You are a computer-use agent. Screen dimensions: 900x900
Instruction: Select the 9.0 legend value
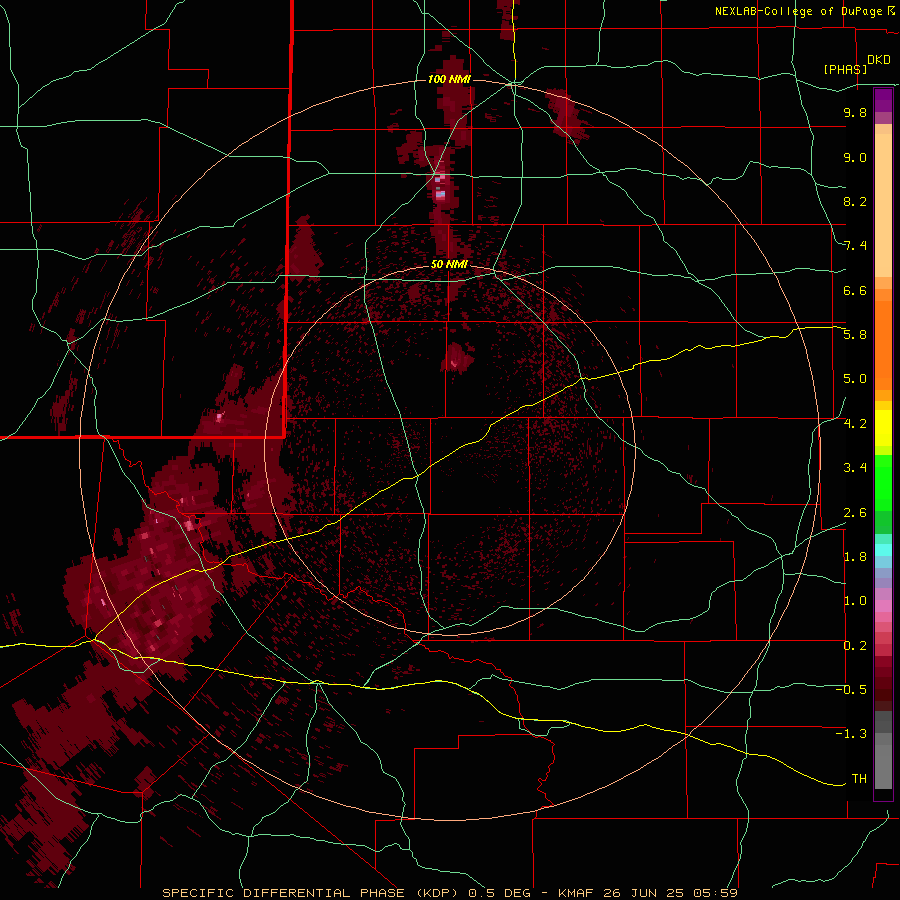(855, 157)
